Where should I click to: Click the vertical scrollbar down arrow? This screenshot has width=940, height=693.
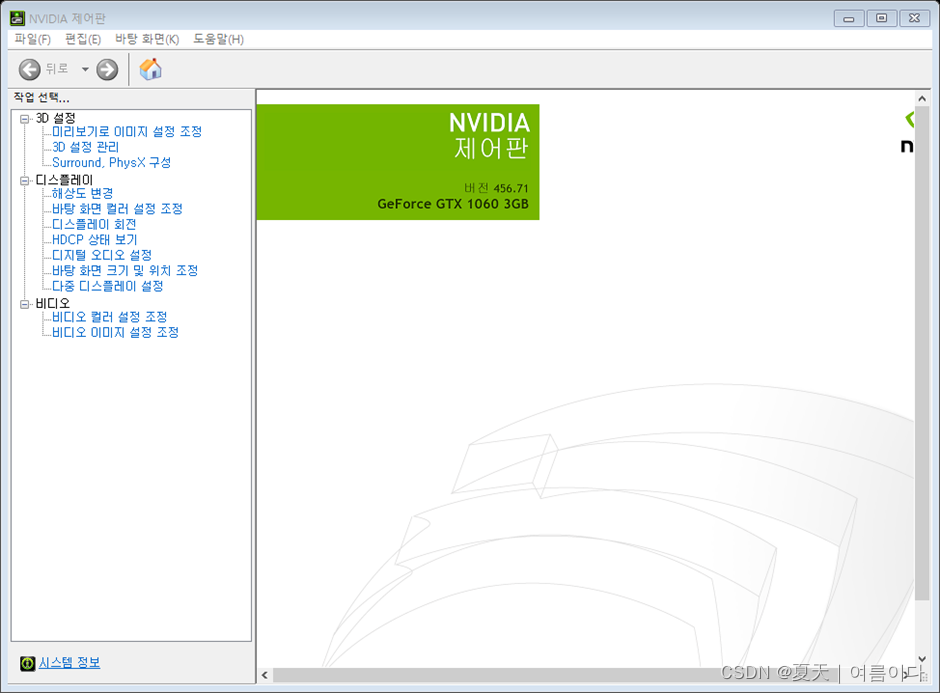[x=922, y=659]
